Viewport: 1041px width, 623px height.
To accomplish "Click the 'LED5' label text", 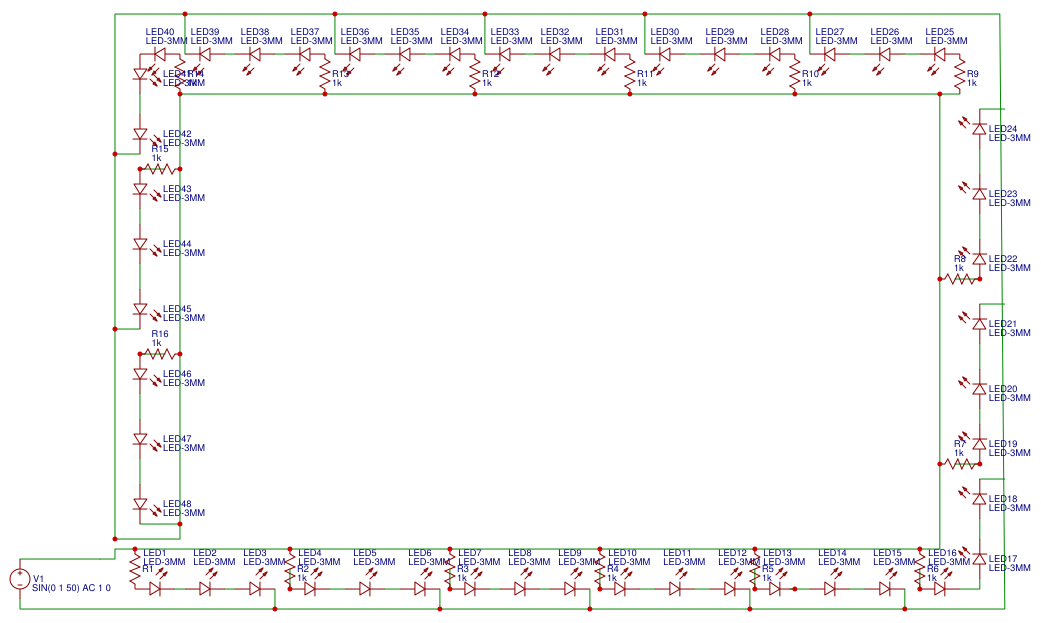I will click(364, 553).
